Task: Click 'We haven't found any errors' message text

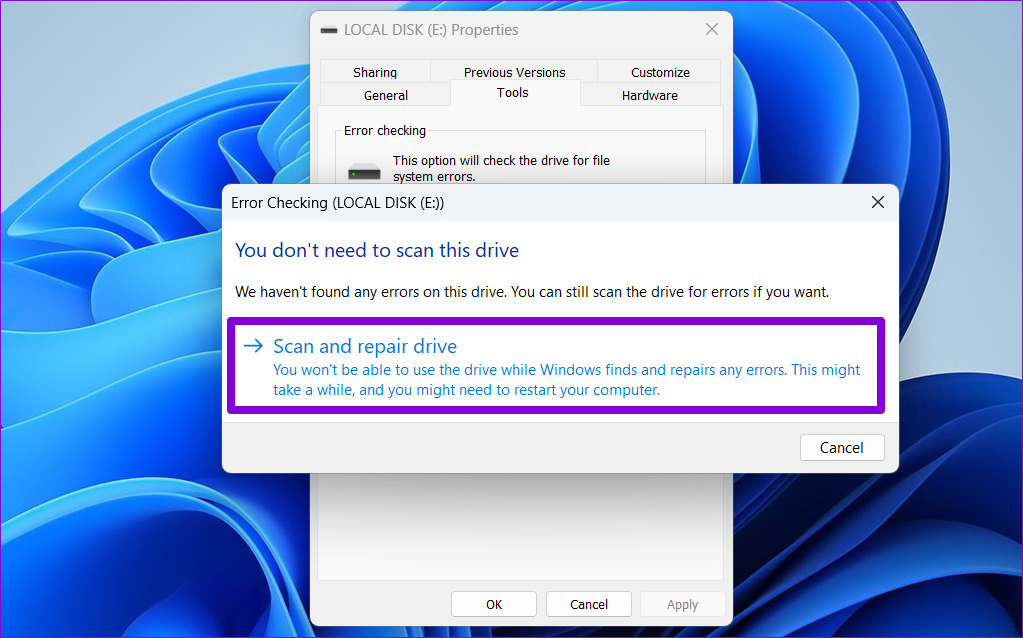Action: tap(532, 292)
